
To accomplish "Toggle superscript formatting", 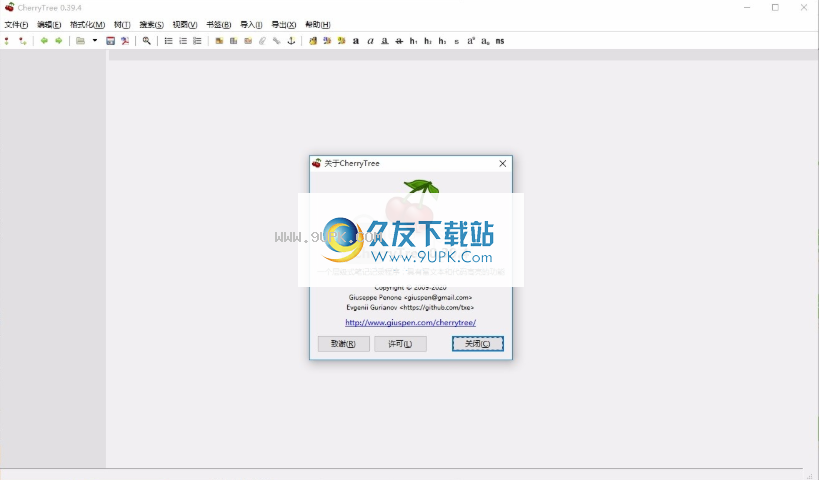I will coord(471,41).
